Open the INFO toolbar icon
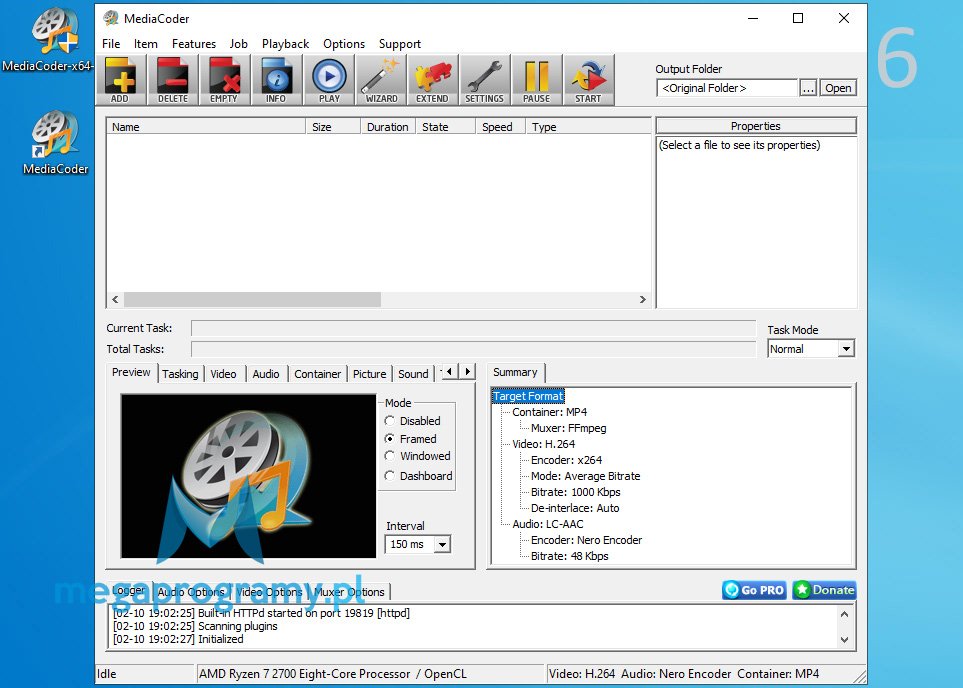 pos(276,80)
